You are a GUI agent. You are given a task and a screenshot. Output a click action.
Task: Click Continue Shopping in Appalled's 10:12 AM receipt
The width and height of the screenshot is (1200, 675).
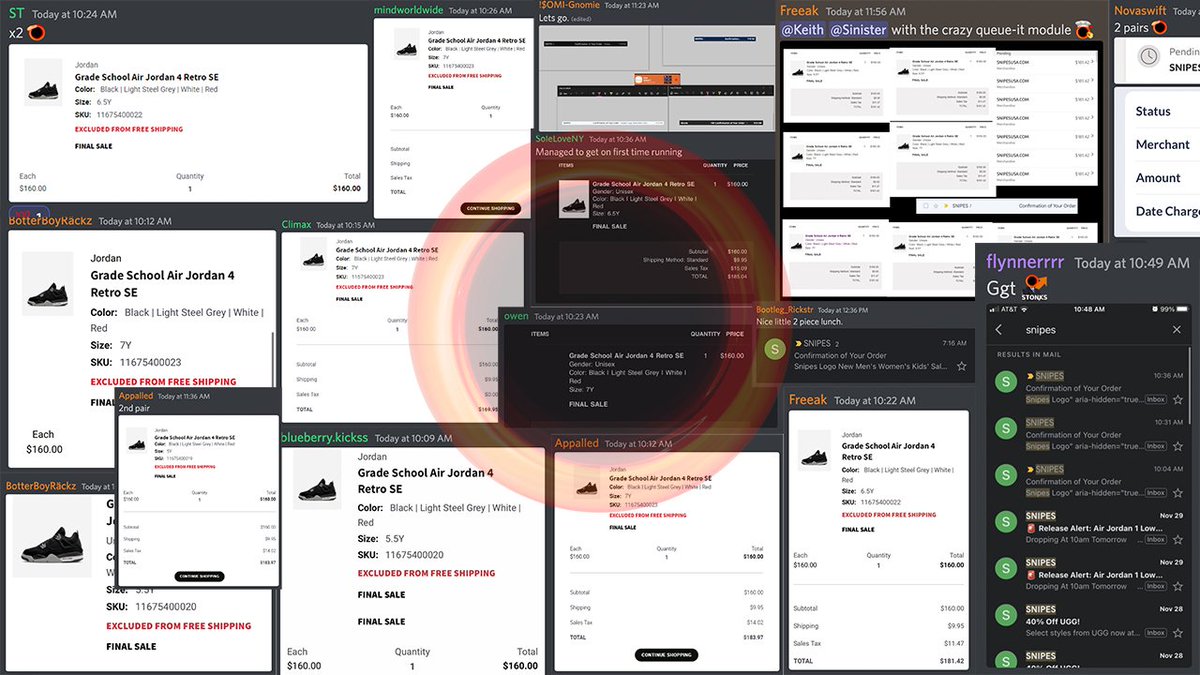pyautogui.click(x=667, y=655)
